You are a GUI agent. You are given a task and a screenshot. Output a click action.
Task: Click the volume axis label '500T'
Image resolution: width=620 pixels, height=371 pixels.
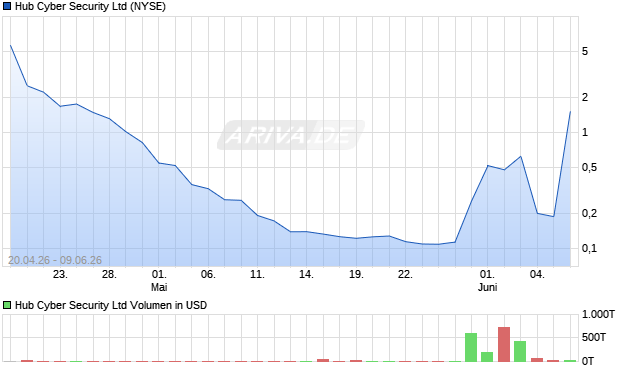(594, 337)
